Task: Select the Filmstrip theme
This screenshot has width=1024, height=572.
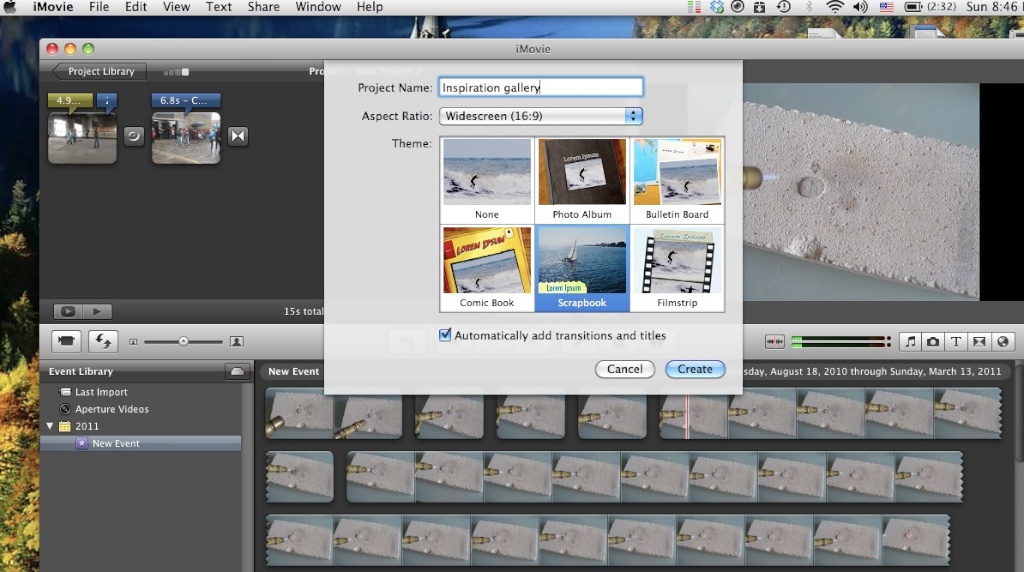Action: tap(677, 268)
